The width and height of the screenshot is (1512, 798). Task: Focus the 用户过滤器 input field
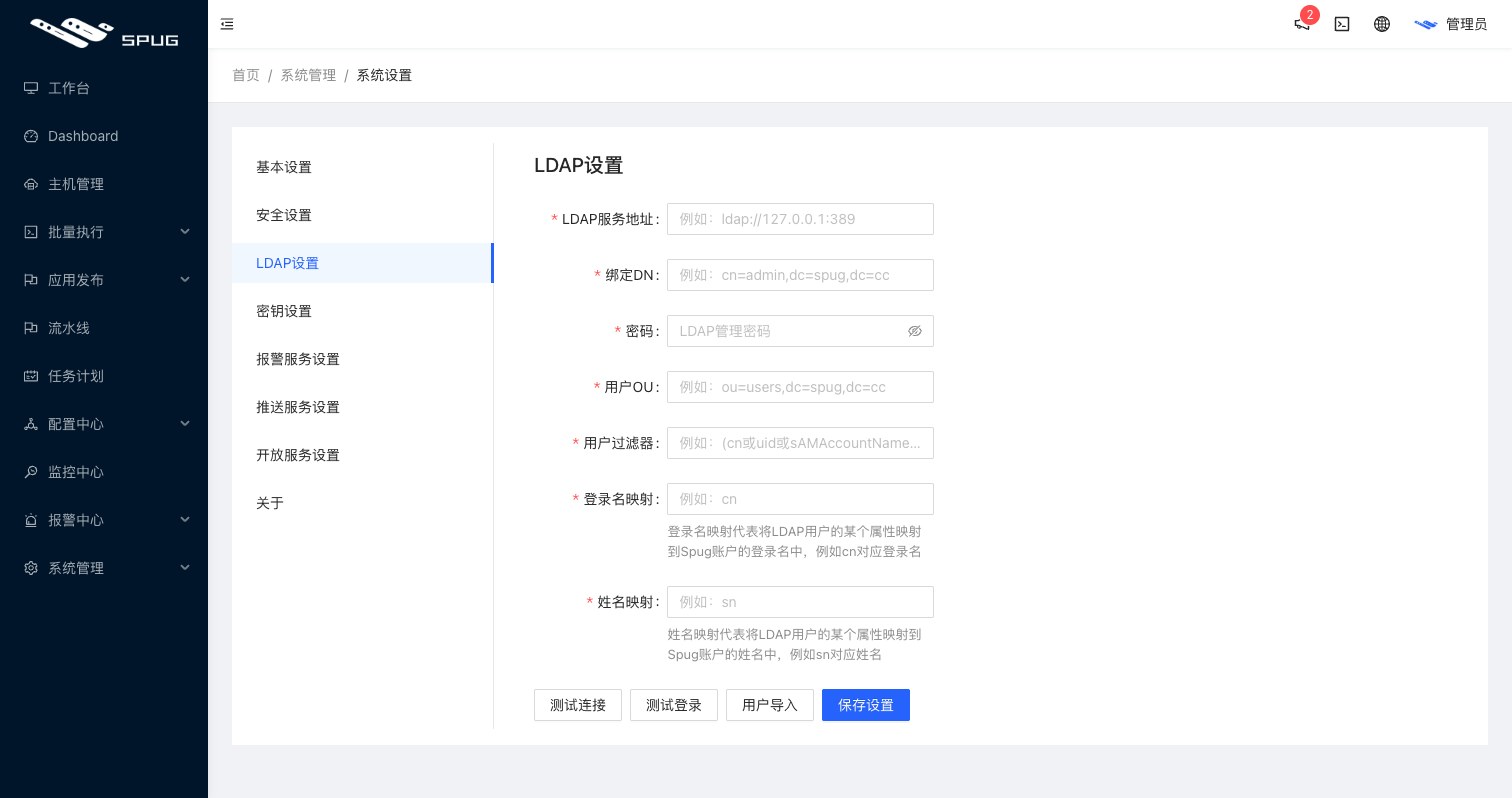coord(800,443)
